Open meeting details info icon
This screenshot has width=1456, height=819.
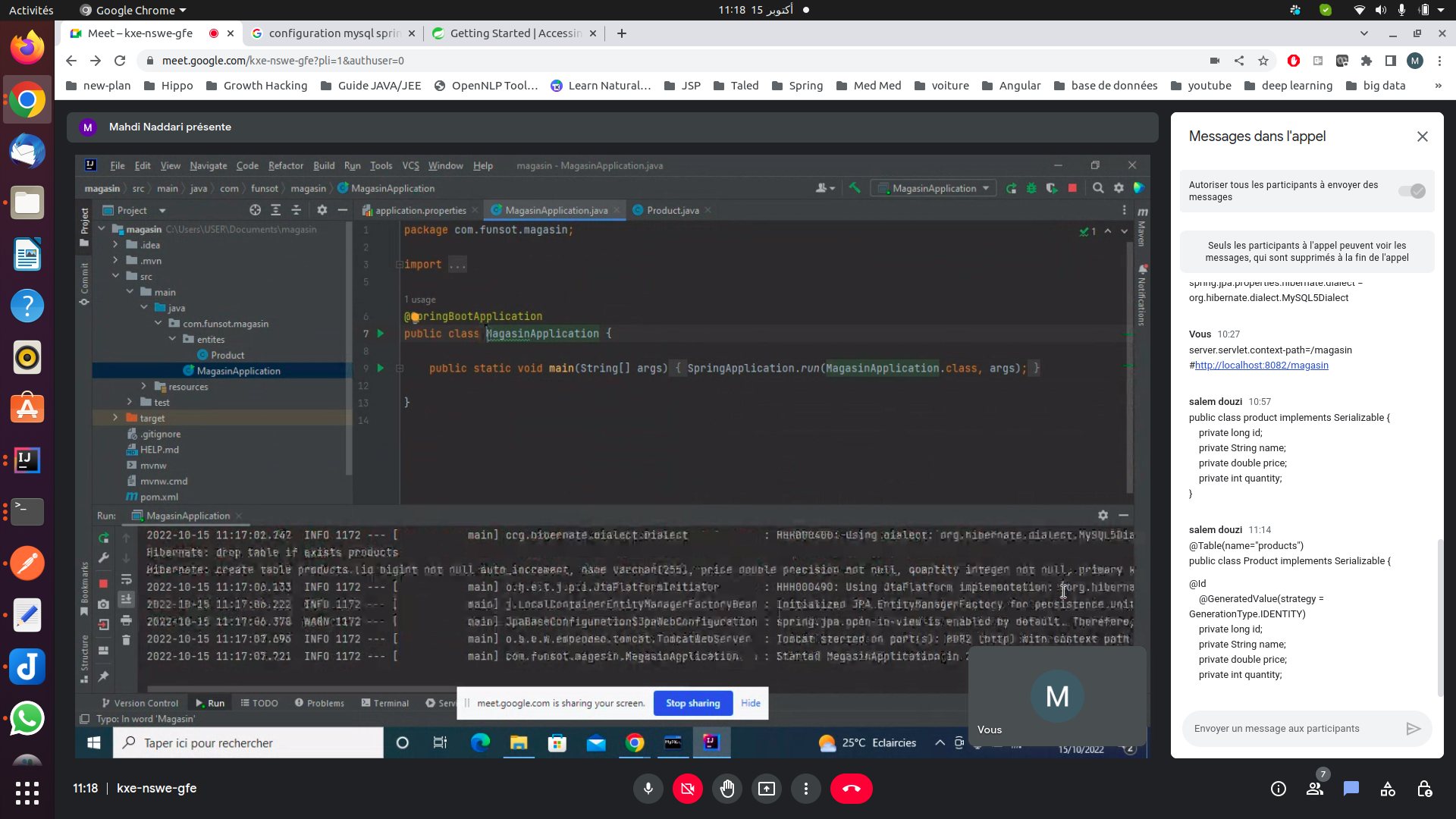(1279, 789)
